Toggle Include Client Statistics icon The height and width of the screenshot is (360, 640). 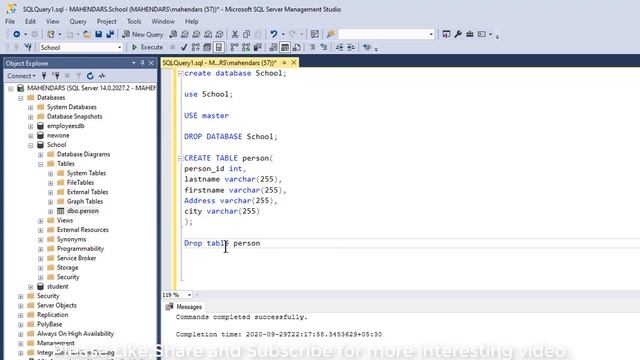[x=258, y=47]
